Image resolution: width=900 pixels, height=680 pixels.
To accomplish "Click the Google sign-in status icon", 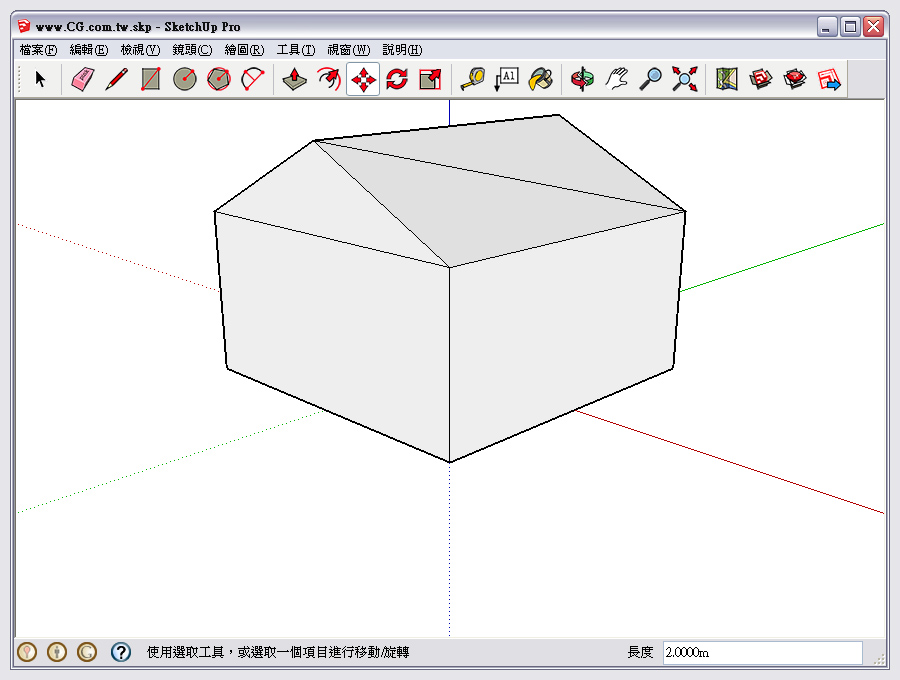I will (x=87, y=652).
